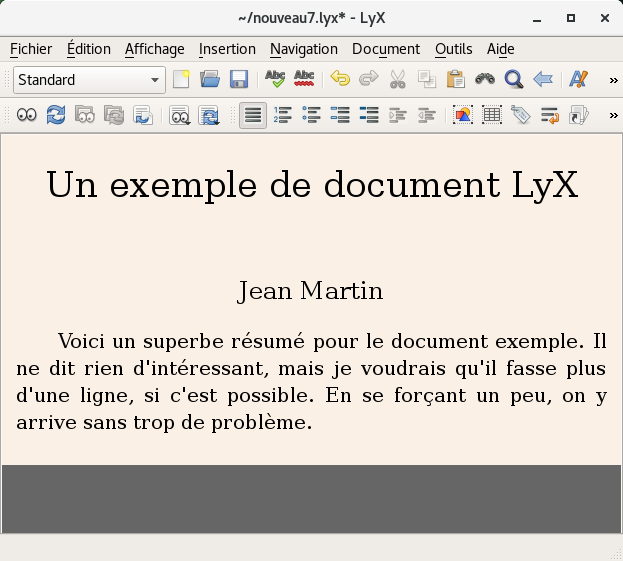Update document output with refresh icon
This screenshot has width=623, height=561.
pos(56,115)
